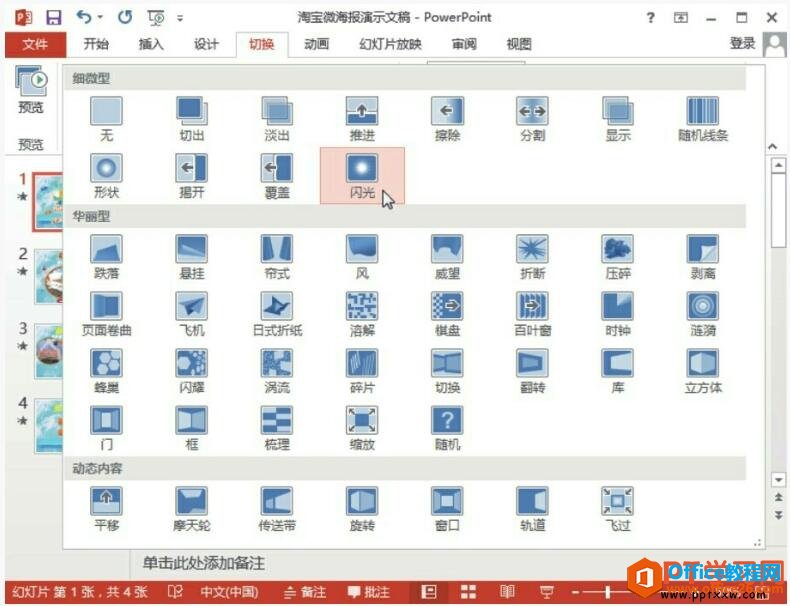This screenshot has height=606, width=790.
Task: Choose the 悬挂 drape transition
Action: click(191, 257)
